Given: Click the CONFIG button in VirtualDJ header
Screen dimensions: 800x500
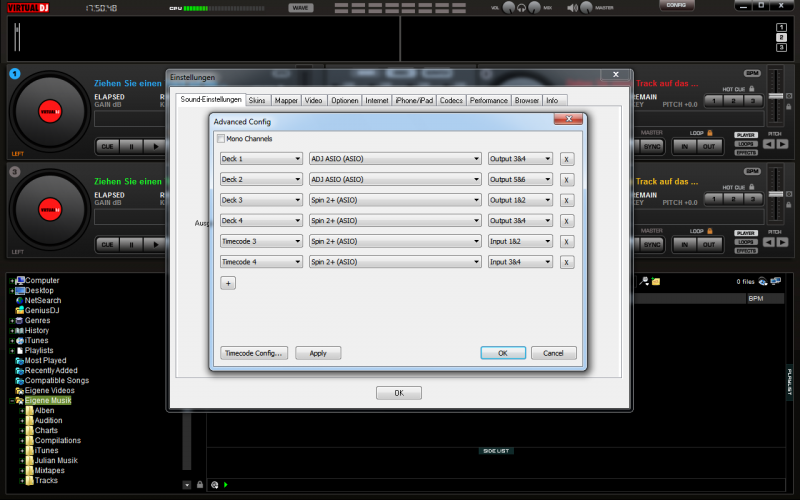Looking at the screenshot, I should (x=676, y=5).
